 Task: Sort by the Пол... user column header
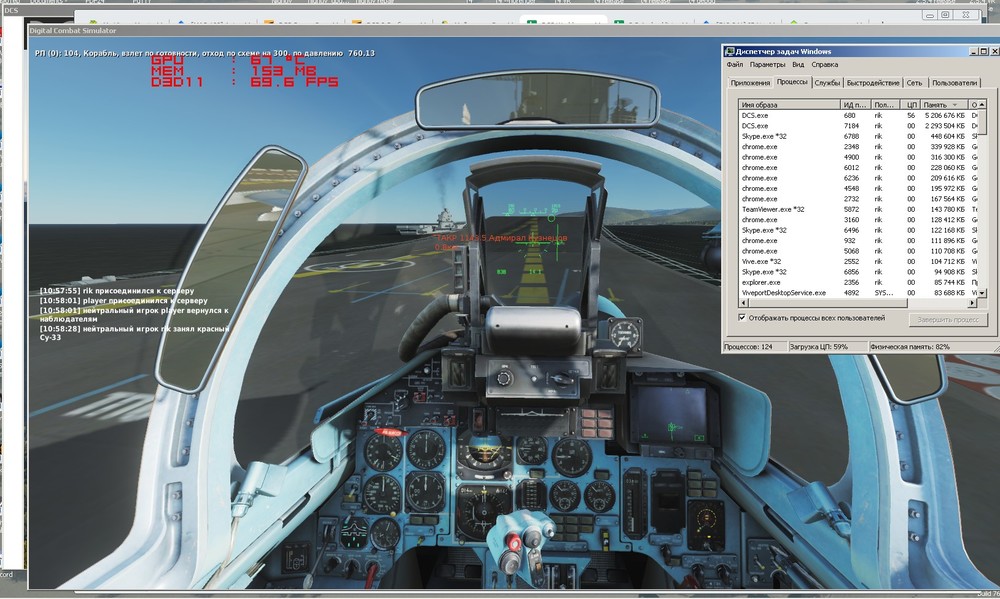pos(886,105)
